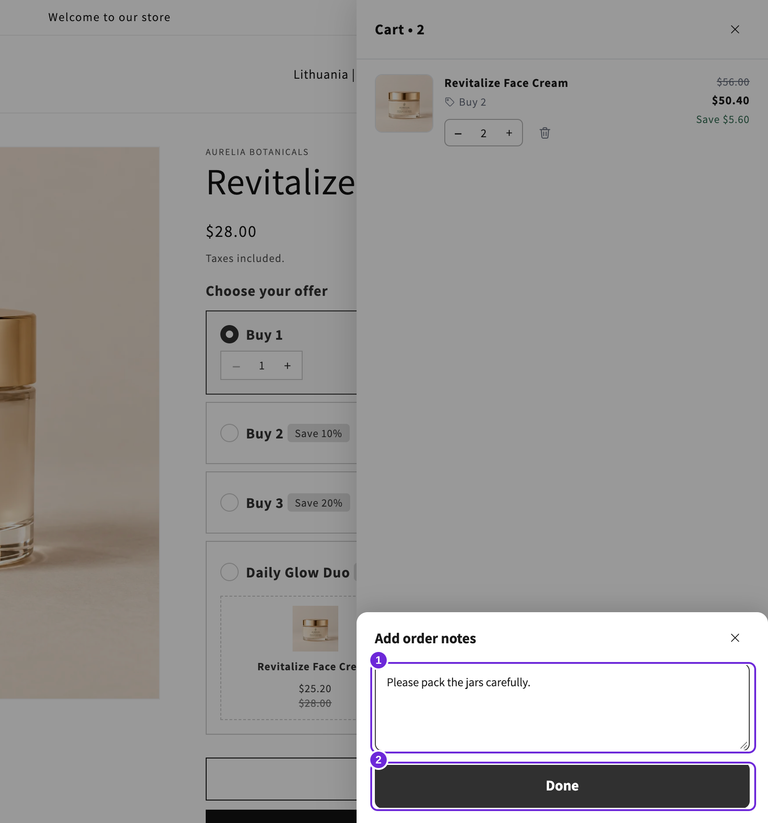Close the Add order notes panel
This screenshot has height=823, width=768.
pyautogui.click(x=734, y=638)
